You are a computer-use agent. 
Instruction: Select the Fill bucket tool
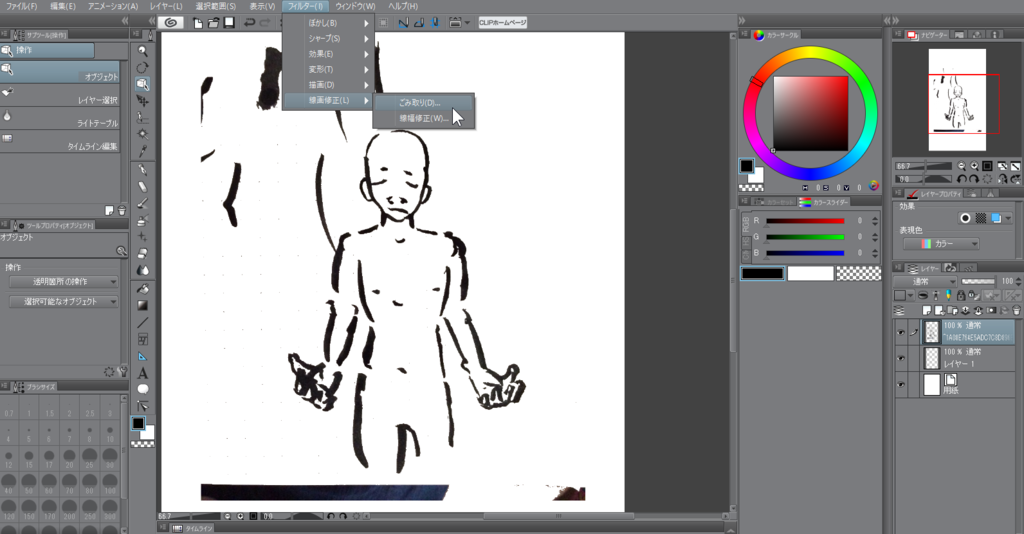pos(142,289)
